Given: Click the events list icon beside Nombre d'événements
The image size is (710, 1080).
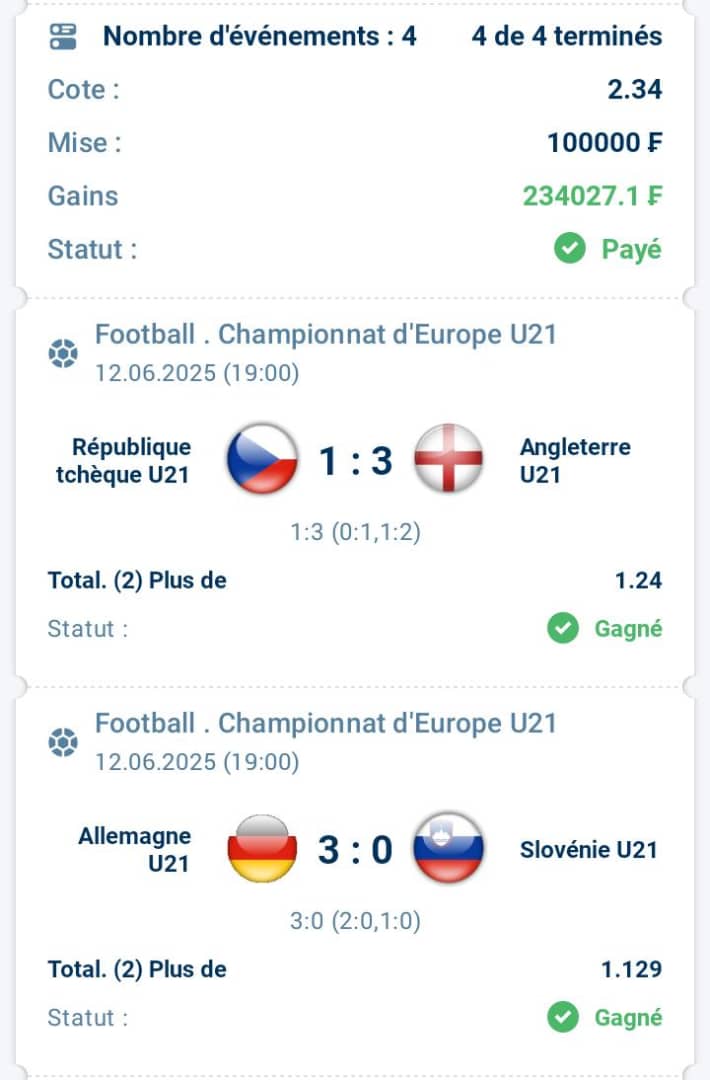Looking at the screenshot, I should click(x=63, y=37).
